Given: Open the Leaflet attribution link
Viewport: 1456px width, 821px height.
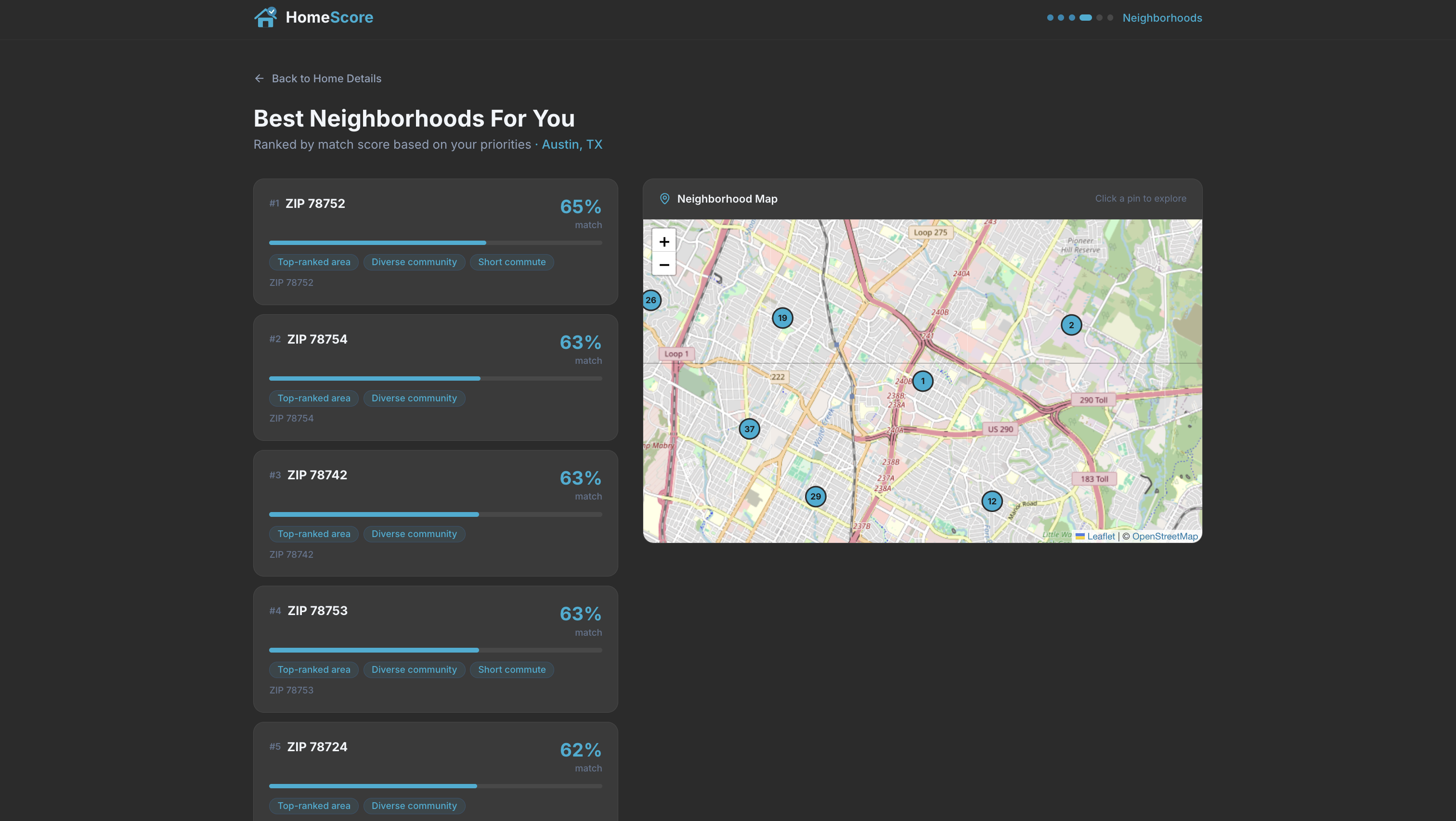Looking at the screenshot, I should tap(1101, 536).
